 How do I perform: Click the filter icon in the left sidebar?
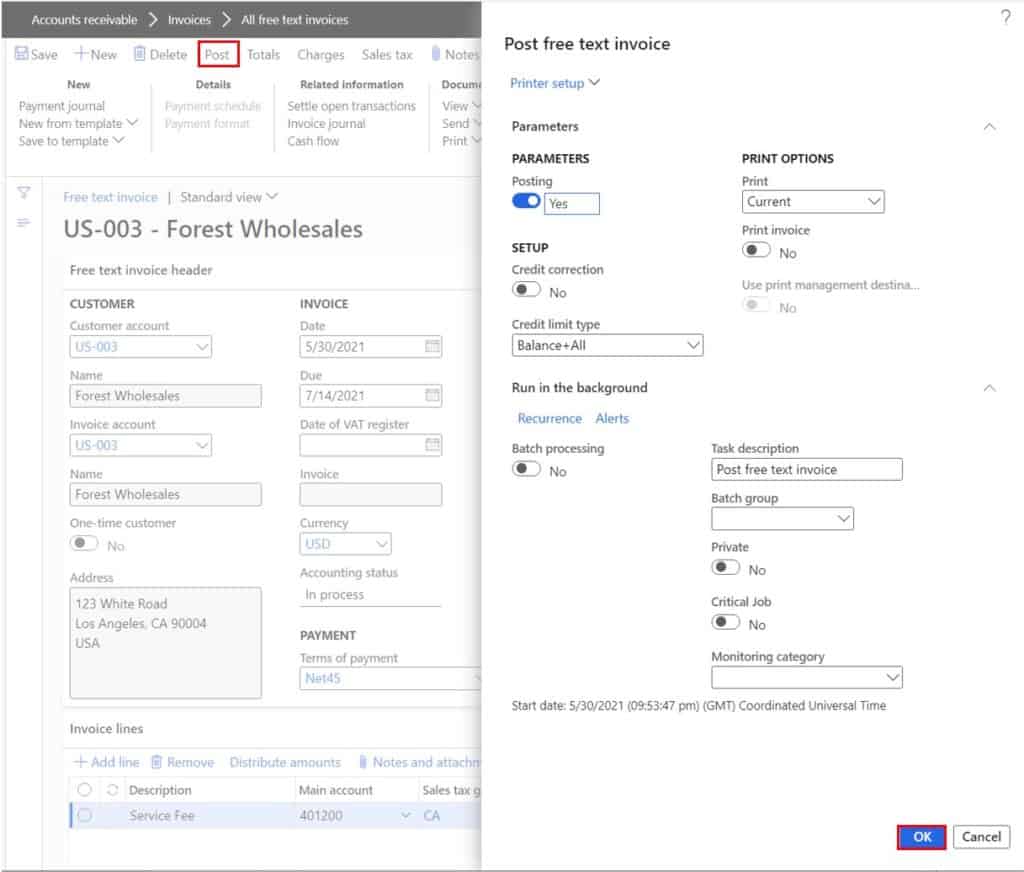(x=24, y=193)
